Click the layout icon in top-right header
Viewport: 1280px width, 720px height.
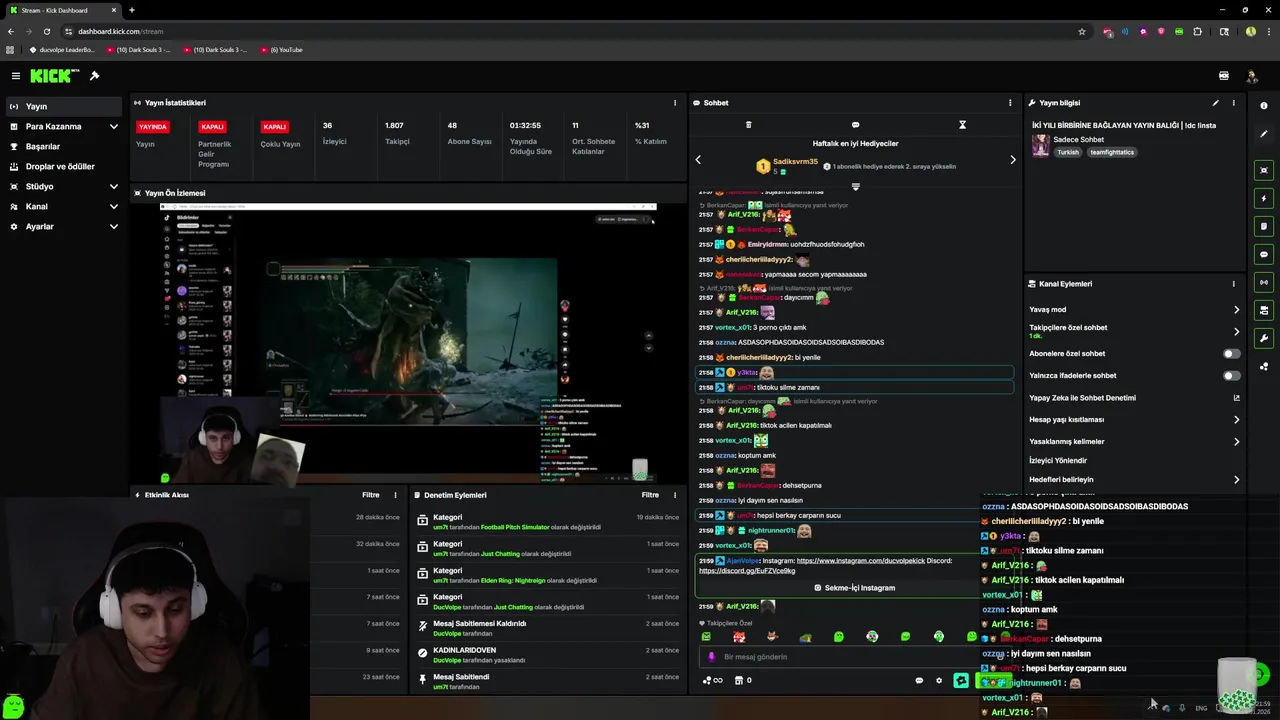coord(1224,76)
